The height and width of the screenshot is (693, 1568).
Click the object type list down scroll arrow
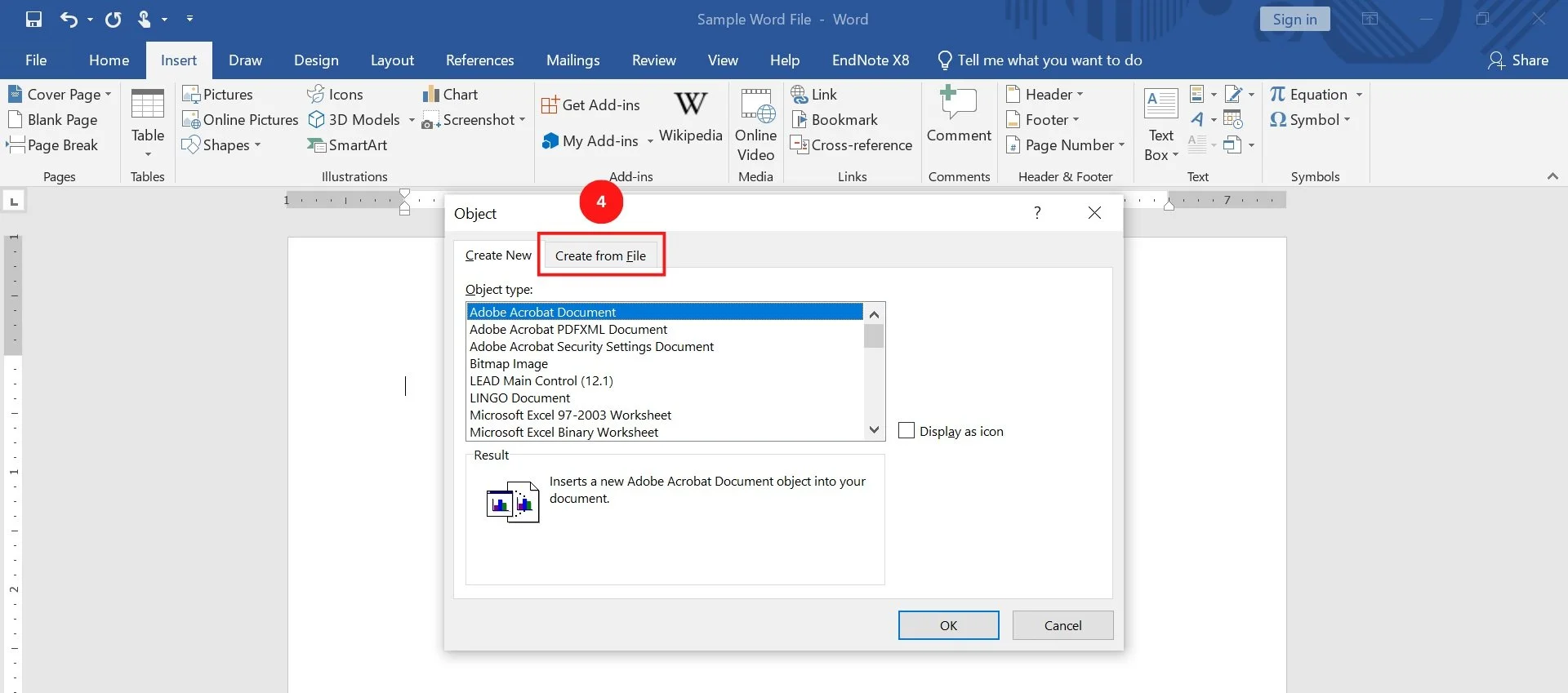click(874, 430)
